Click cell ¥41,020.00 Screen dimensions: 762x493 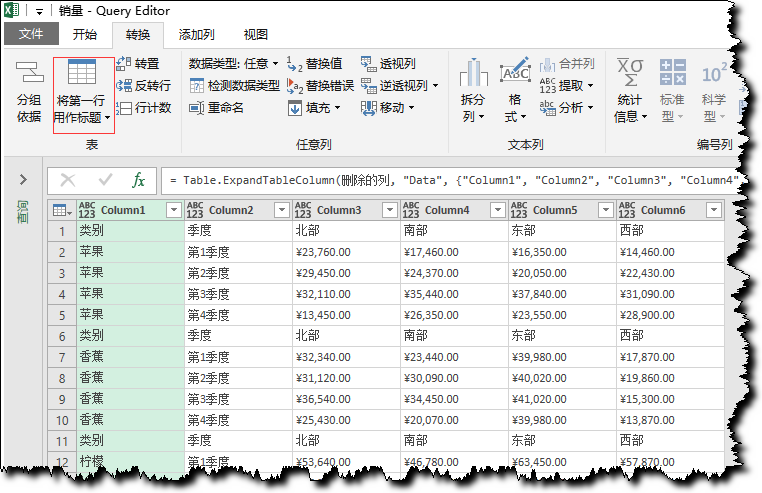coord(562,399)
